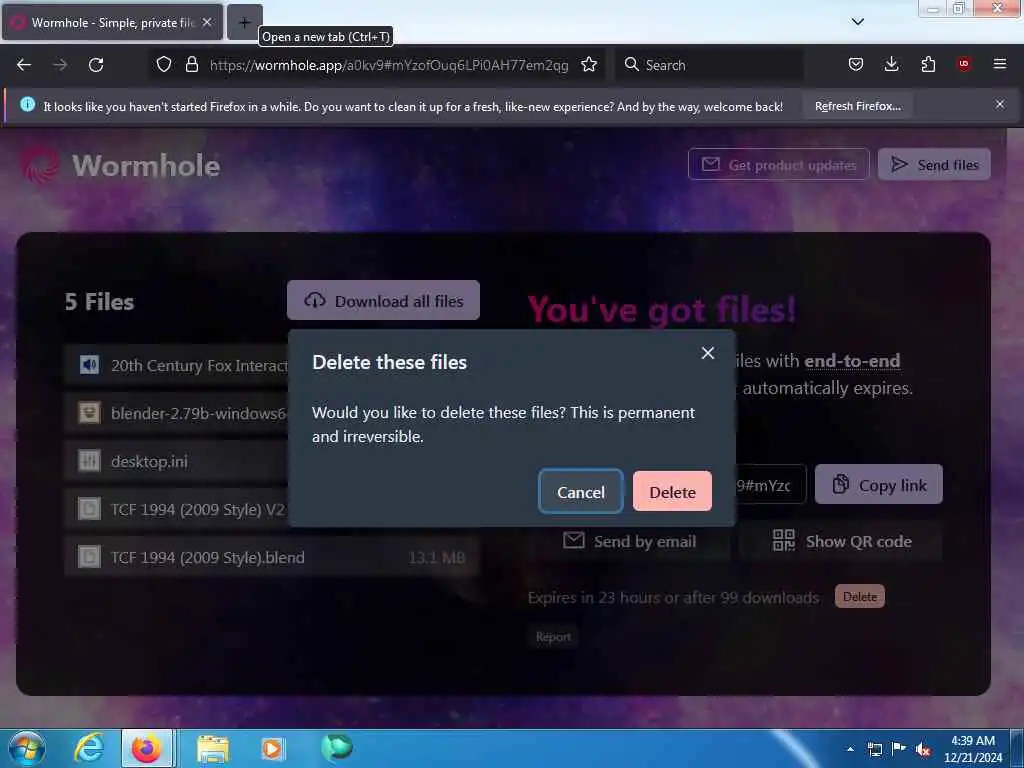The height and width of the screenshot is (768, 1024).
Task: Open the green globe app in taskbar
Action: (337, 747)
